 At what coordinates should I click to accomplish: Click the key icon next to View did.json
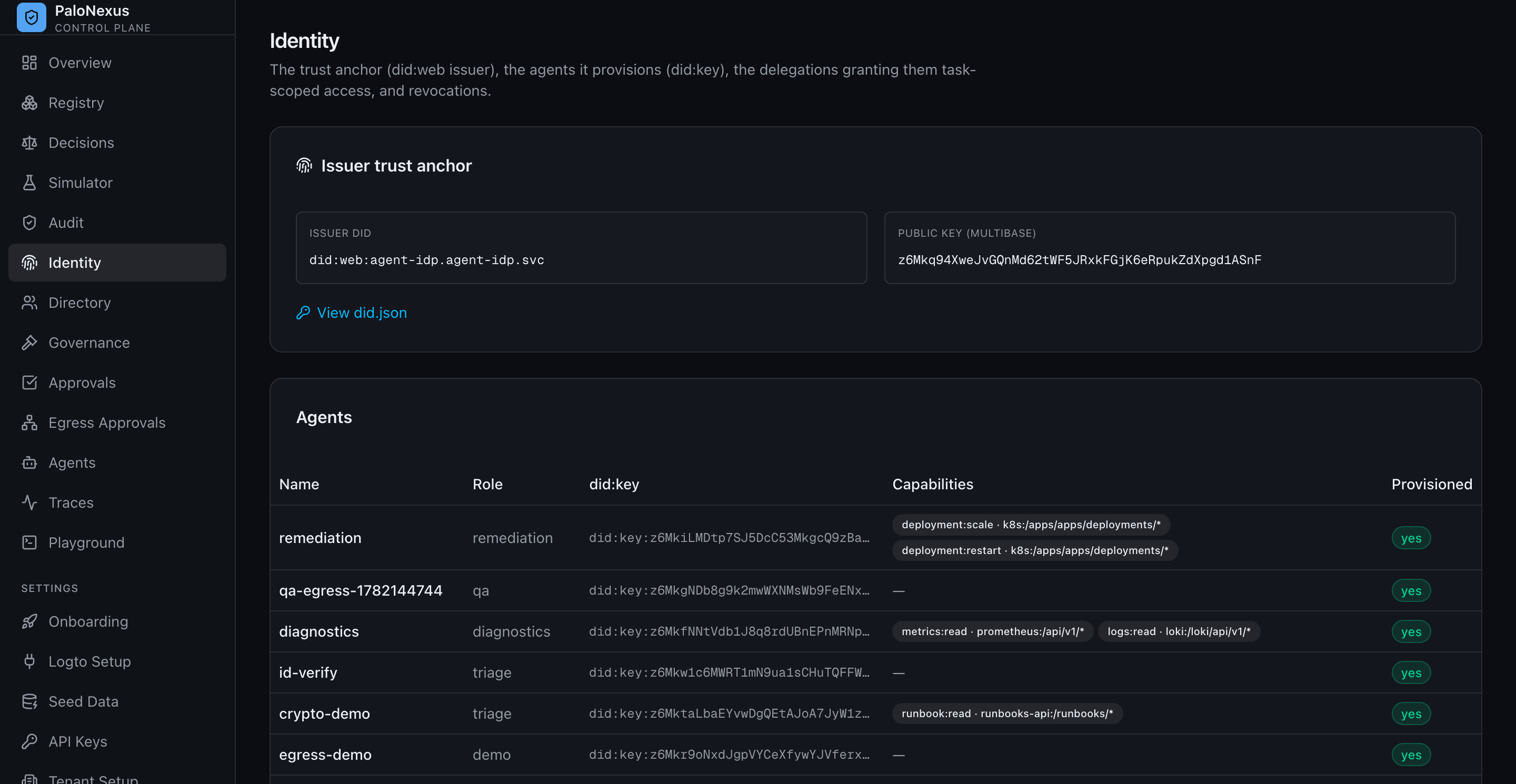(x=303, y=313)
